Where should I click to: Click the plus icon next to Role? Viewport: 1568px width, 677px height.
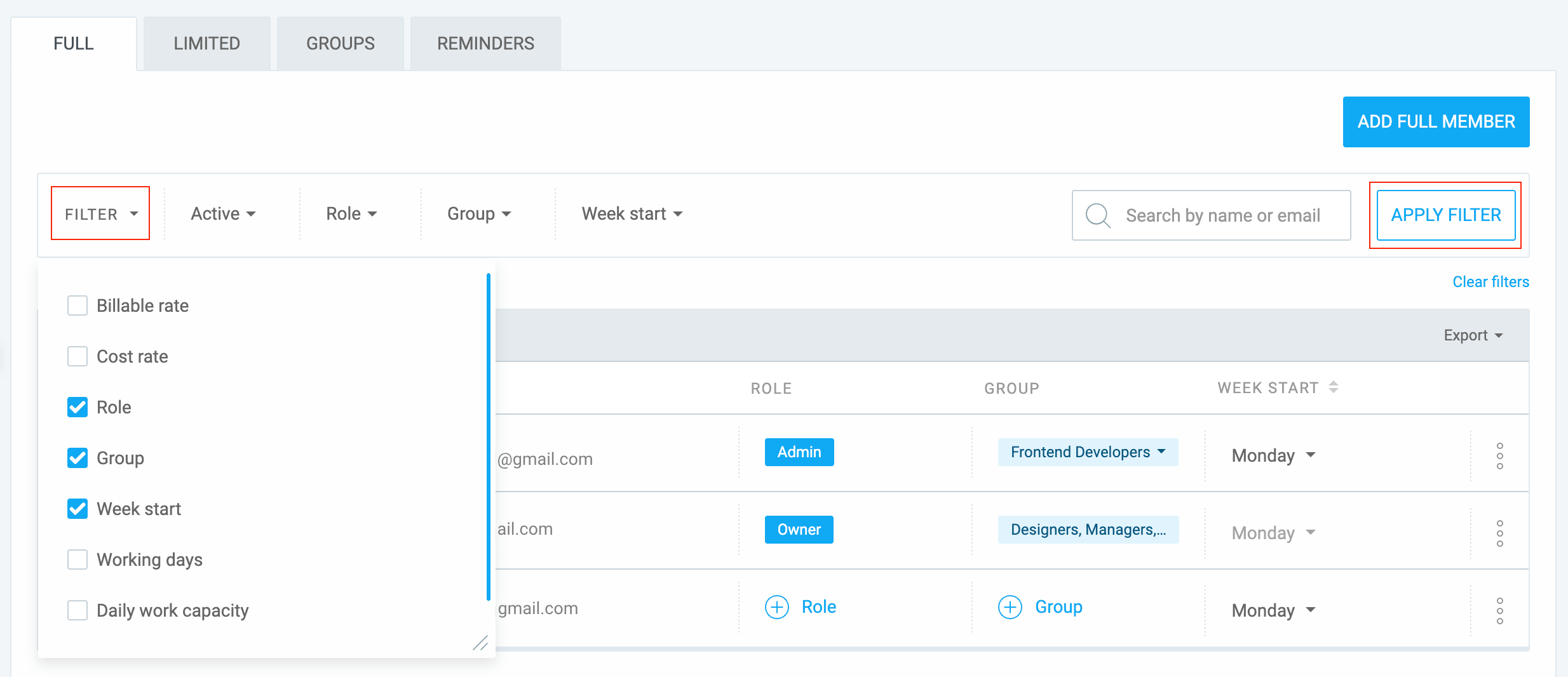[x=776, y=607]
